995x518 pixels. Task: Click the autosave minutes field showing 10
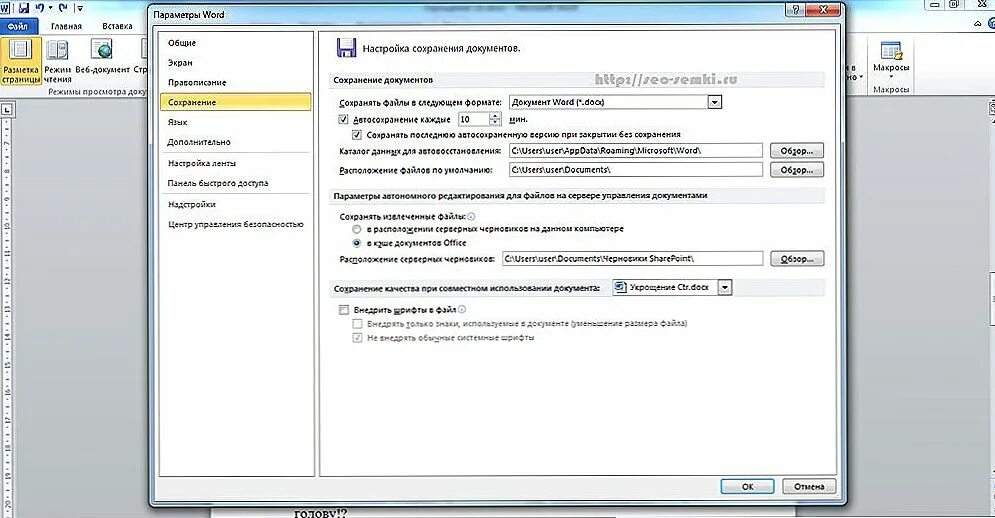(x=473, y=119)
